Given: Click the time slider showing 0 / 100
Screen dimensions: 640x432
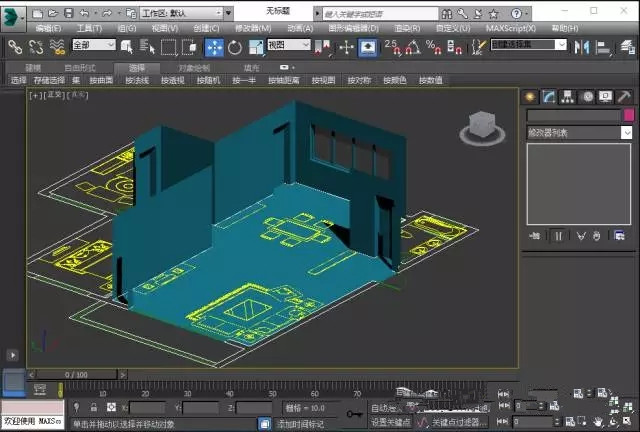Looking at the screenshot, I should [76, 374].
